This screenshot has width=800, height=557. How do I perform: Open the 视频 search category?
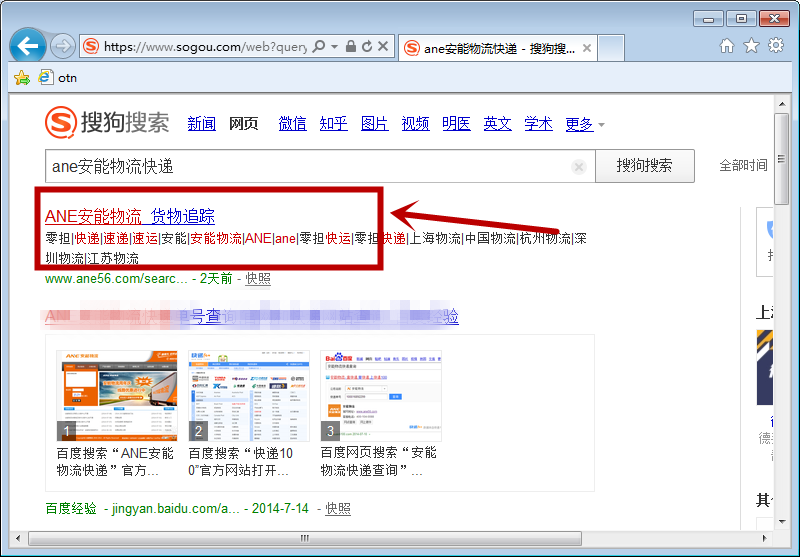[415, 123]
